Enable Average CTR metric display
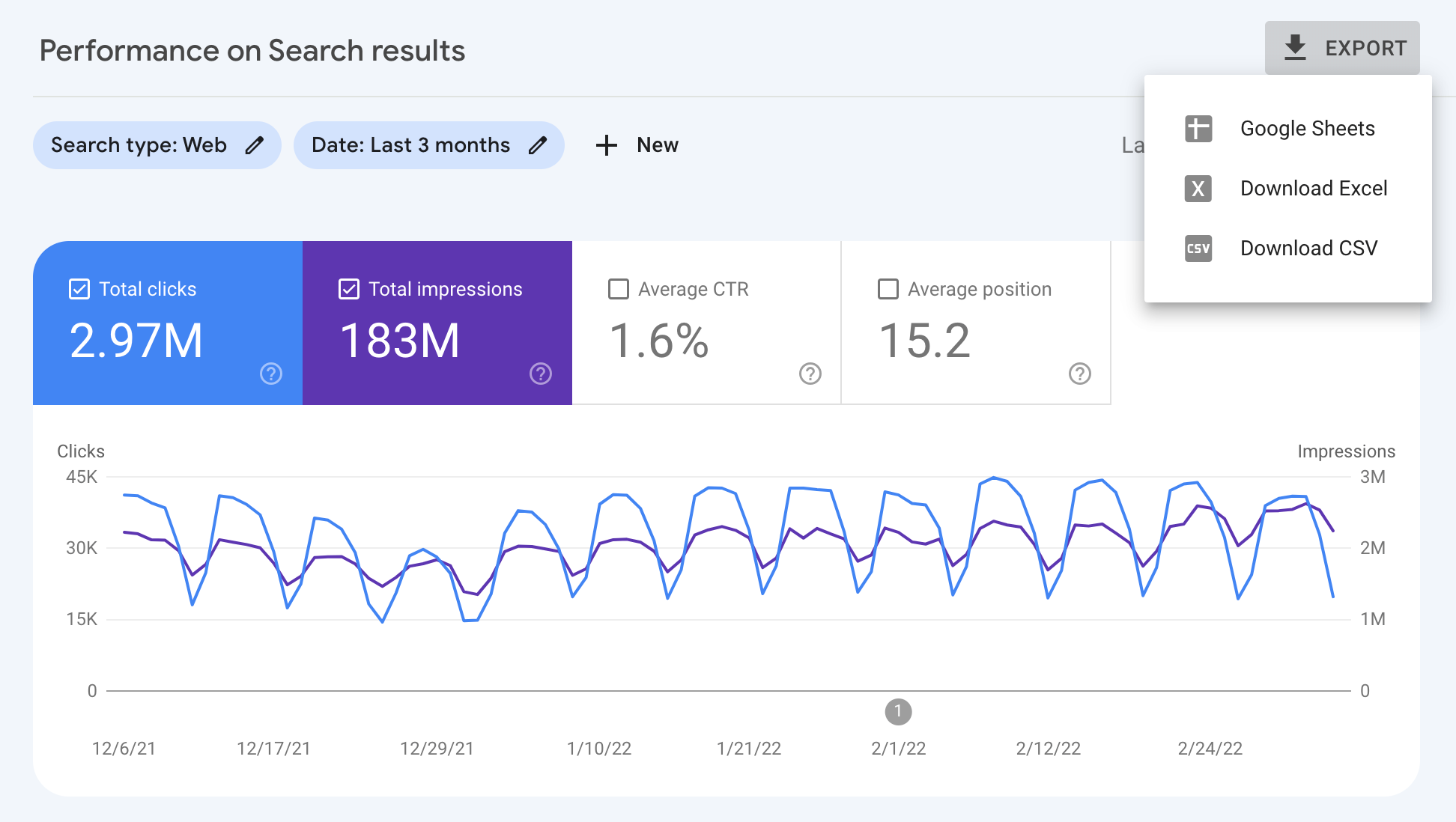This screenshot has height=822, width=1456. click(x=617, y=289)
